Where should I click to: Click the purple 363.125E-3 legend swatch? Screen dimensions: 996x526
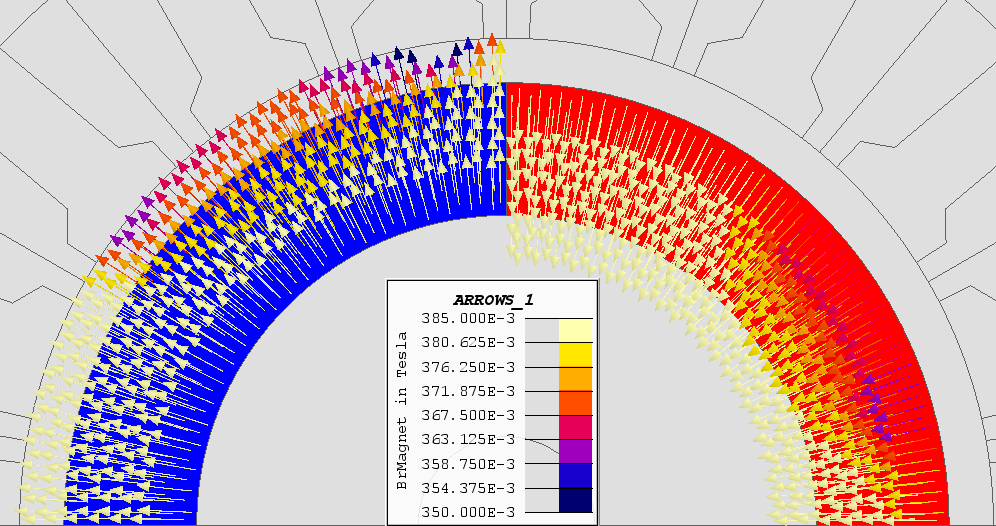click(575, 452)
